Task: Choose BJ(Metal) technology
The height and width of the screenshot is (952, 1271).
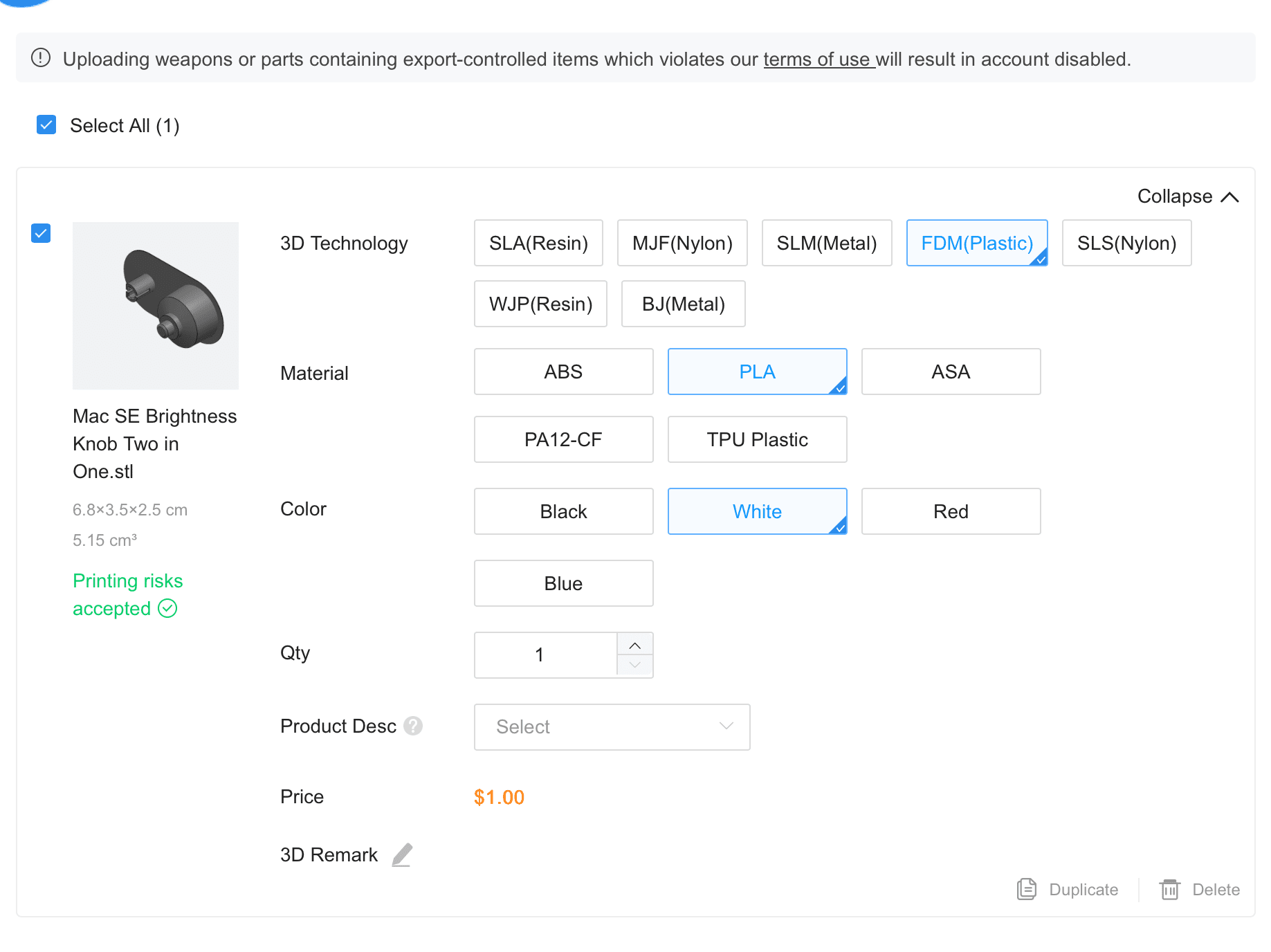Action: 683,304
